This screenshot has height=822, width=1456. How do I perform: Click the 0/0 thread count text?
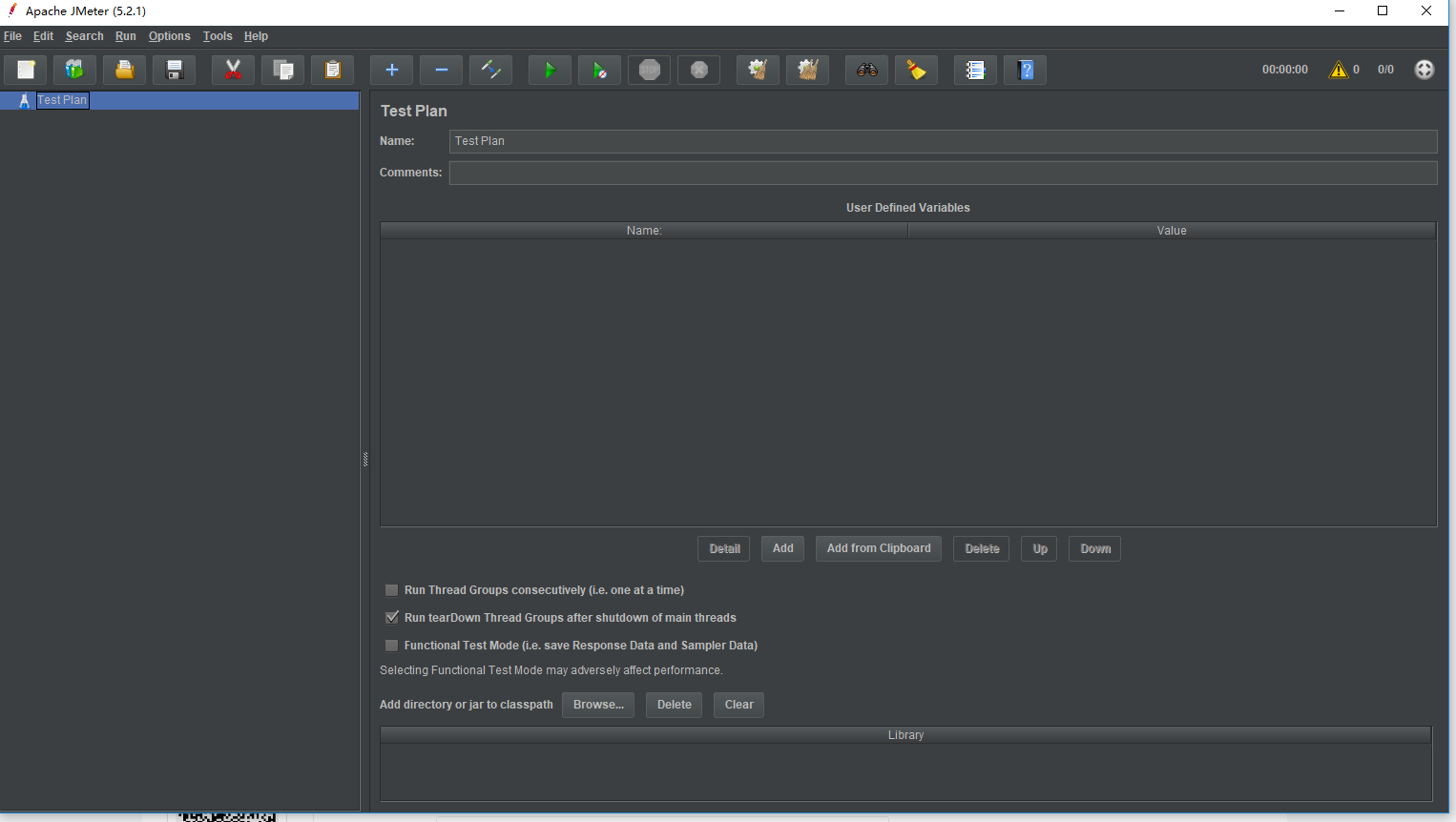(1385, 70)
